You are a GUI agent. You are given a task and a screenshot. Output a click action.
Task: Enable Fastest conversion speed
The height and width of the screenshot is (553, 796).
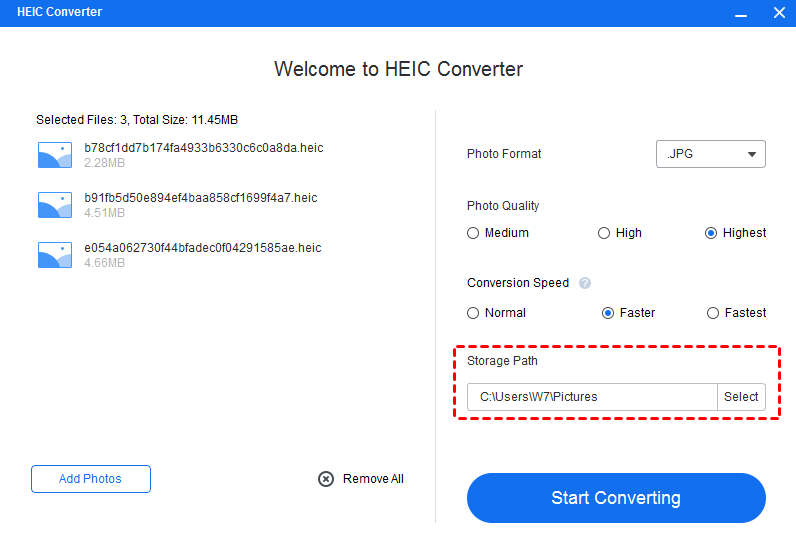(x=713, y=313)
